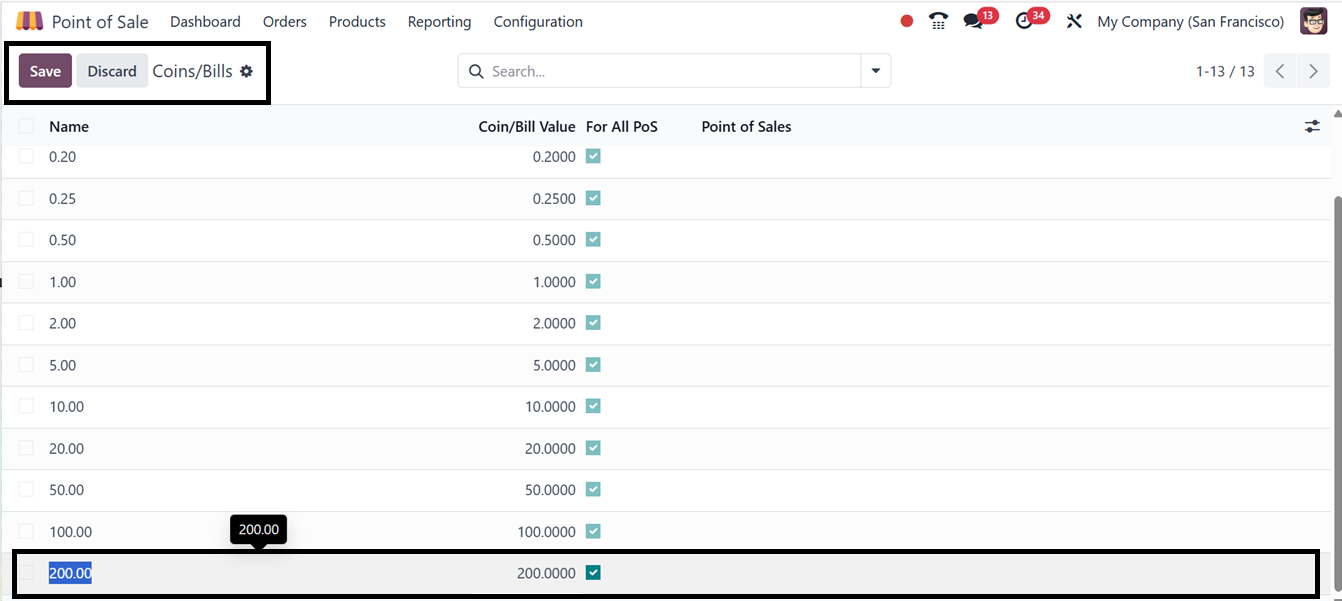Image resolution: width=1342 pixels, height=601 pixels.
Task: Open the Reporting menu
Action: (439, 21)
